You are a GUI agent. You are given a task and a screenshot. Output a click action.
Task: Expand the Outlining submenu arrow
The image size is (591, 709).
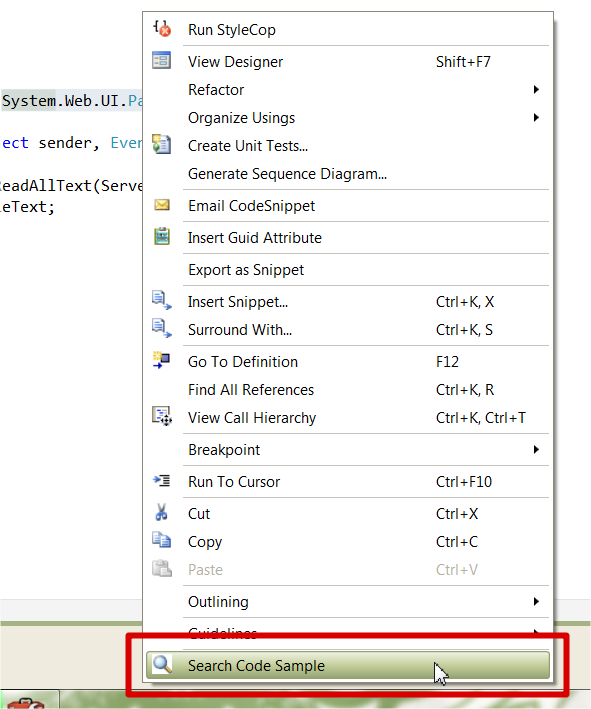click(x=536, y=601)
